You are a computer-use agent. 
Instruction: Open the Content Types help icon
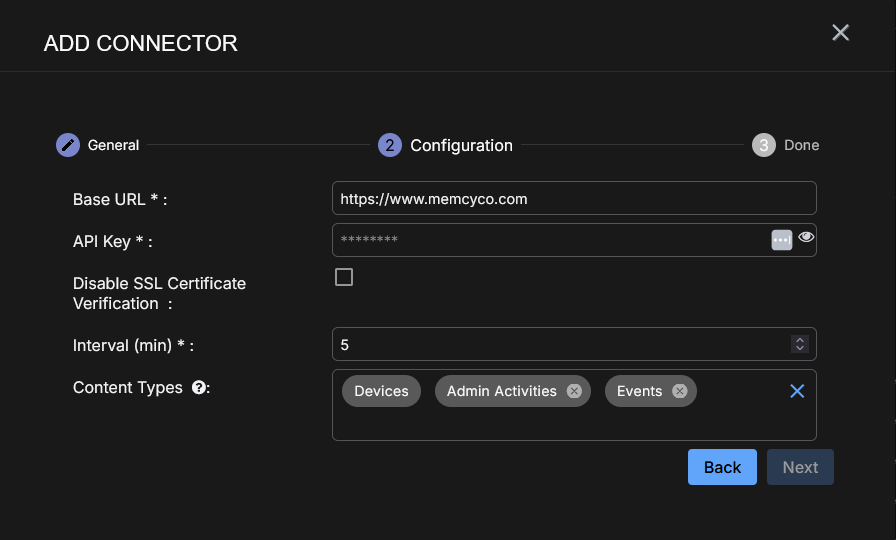(199, 388)
